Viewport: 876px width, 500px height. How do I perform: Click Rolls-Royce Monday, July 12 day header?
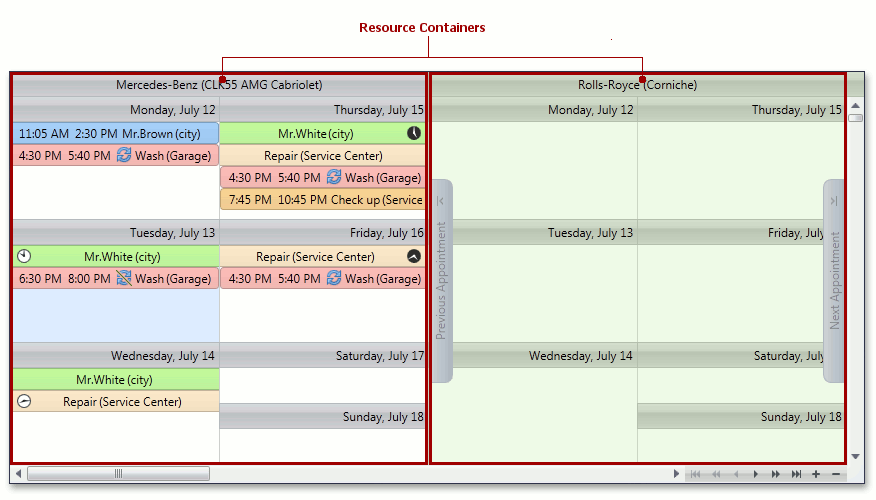535,109
